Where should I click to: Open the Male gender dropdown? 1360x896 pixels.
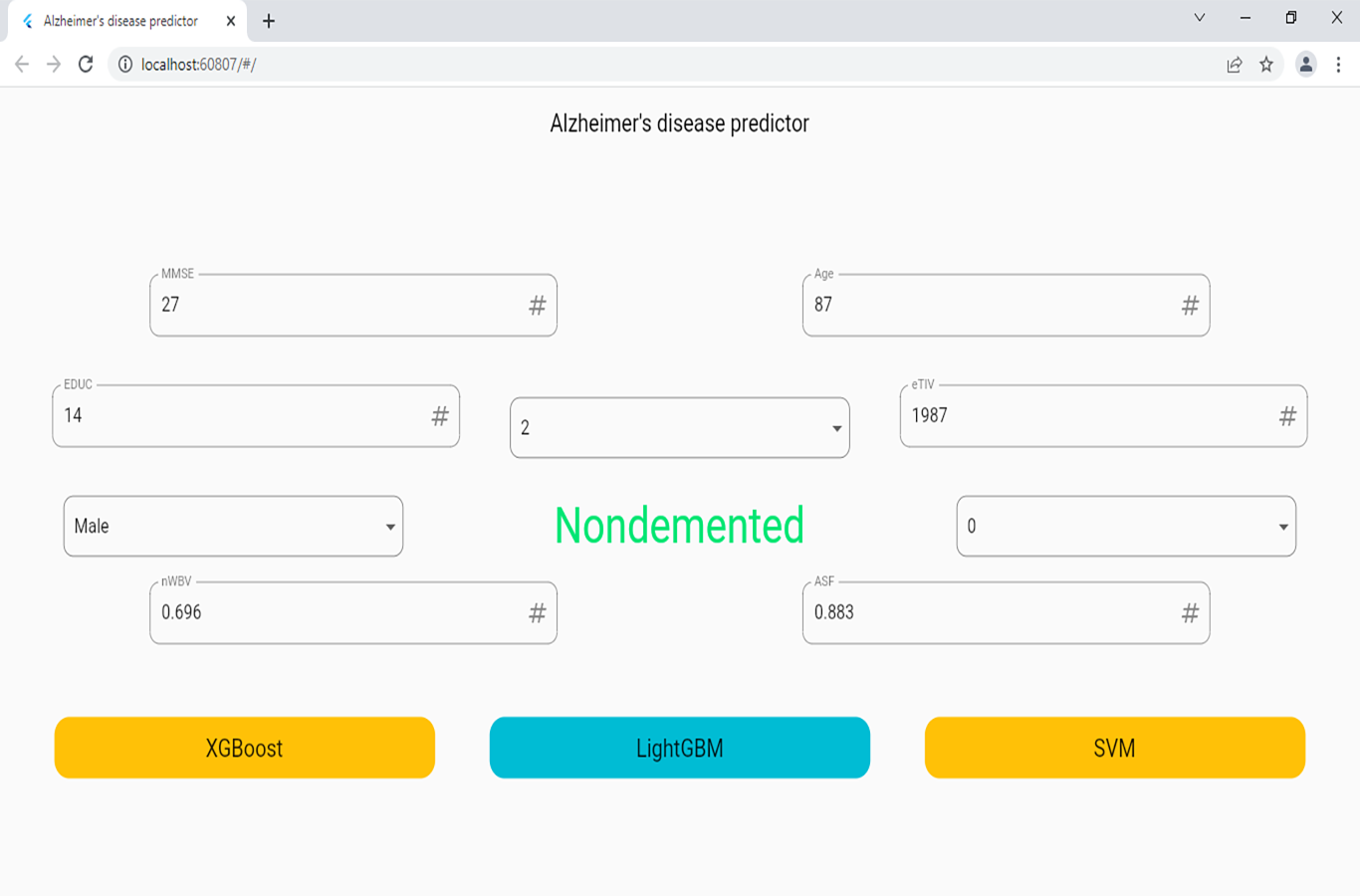point(233,526)
